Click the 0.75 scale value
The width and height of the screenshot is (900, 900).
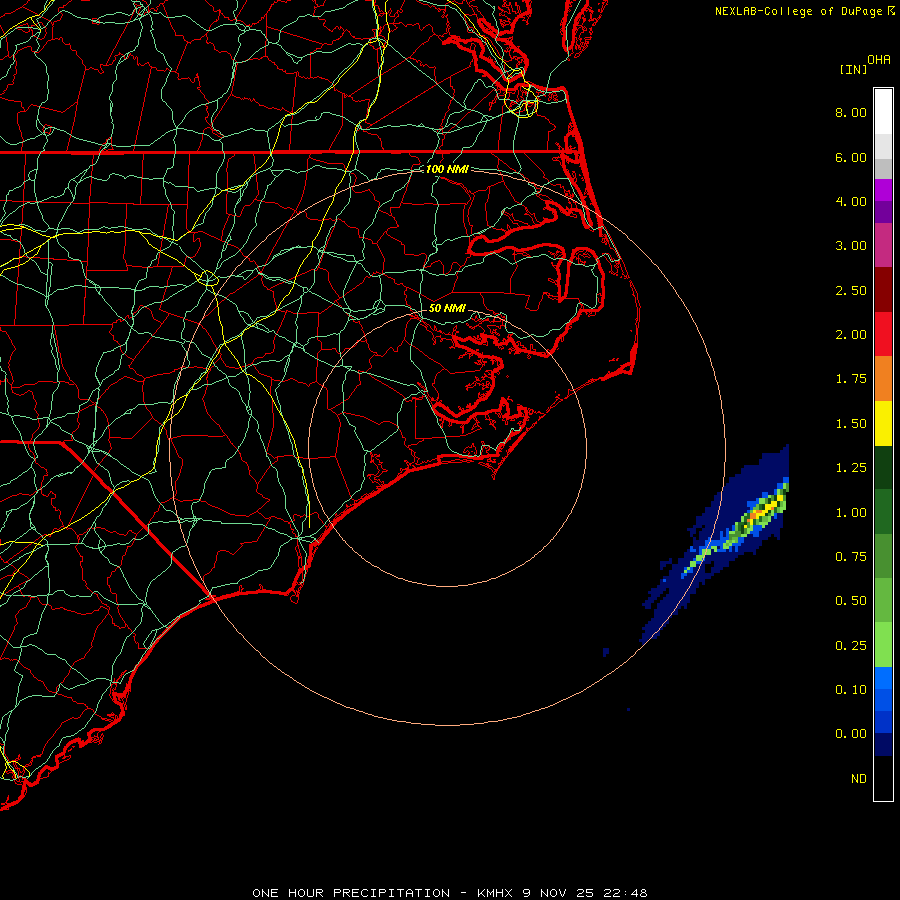[x=851, y=557]
